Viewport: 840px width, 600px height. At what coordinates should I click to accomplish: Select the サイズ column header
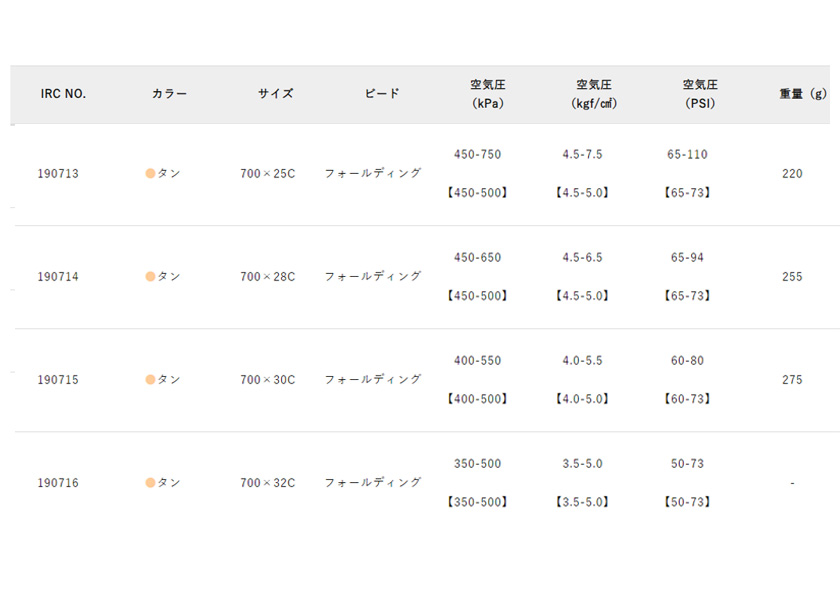(275, 94)
